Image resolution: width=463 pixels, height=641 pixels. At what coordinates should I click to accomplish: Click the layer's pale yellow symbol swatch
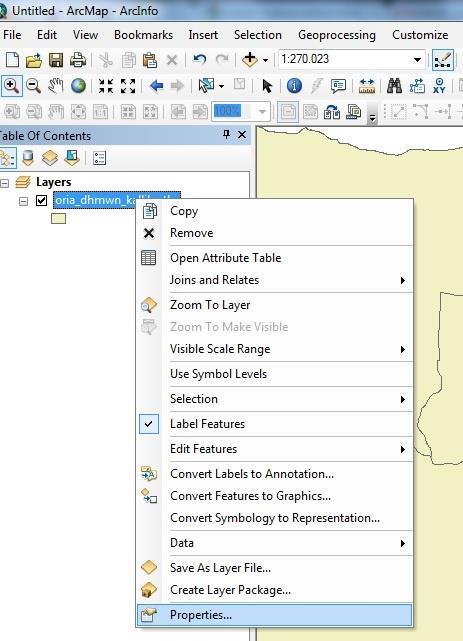[x=58, y=219]
